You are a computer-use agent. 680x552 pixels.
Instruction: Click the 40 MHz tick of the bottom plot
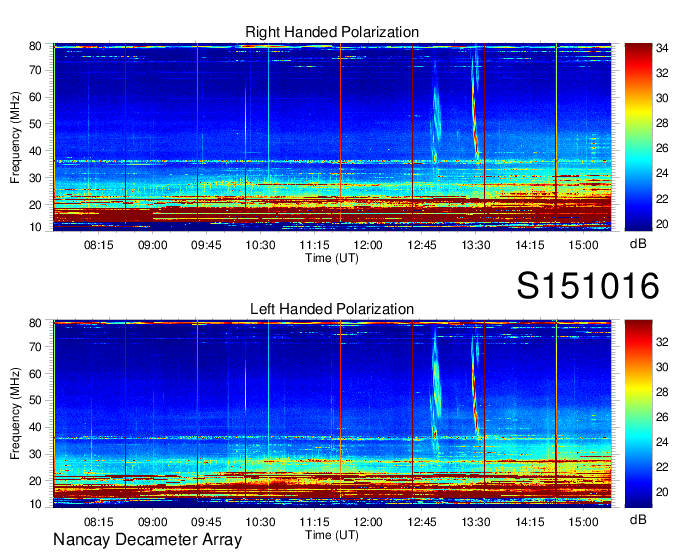click(x=35, y=427)
